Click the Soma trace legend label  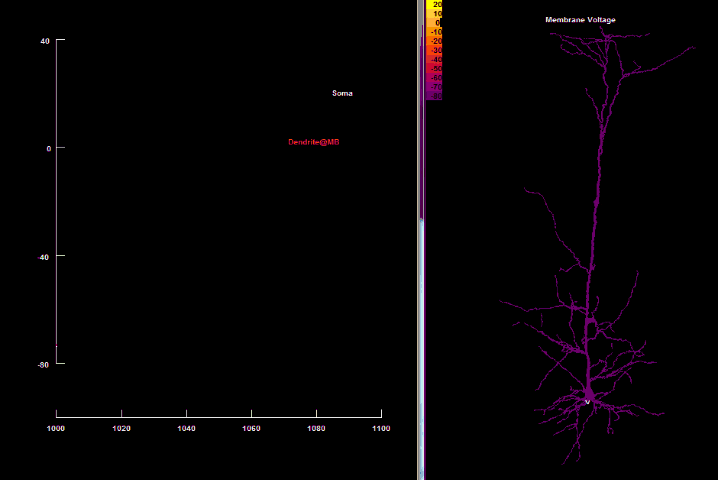342,93
